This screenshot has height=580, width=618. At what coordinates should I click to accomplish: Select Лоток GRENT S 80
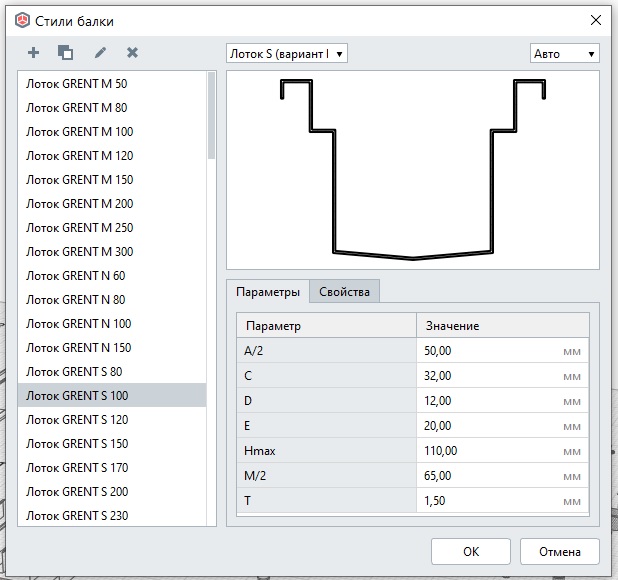click(x=112, y=372)
